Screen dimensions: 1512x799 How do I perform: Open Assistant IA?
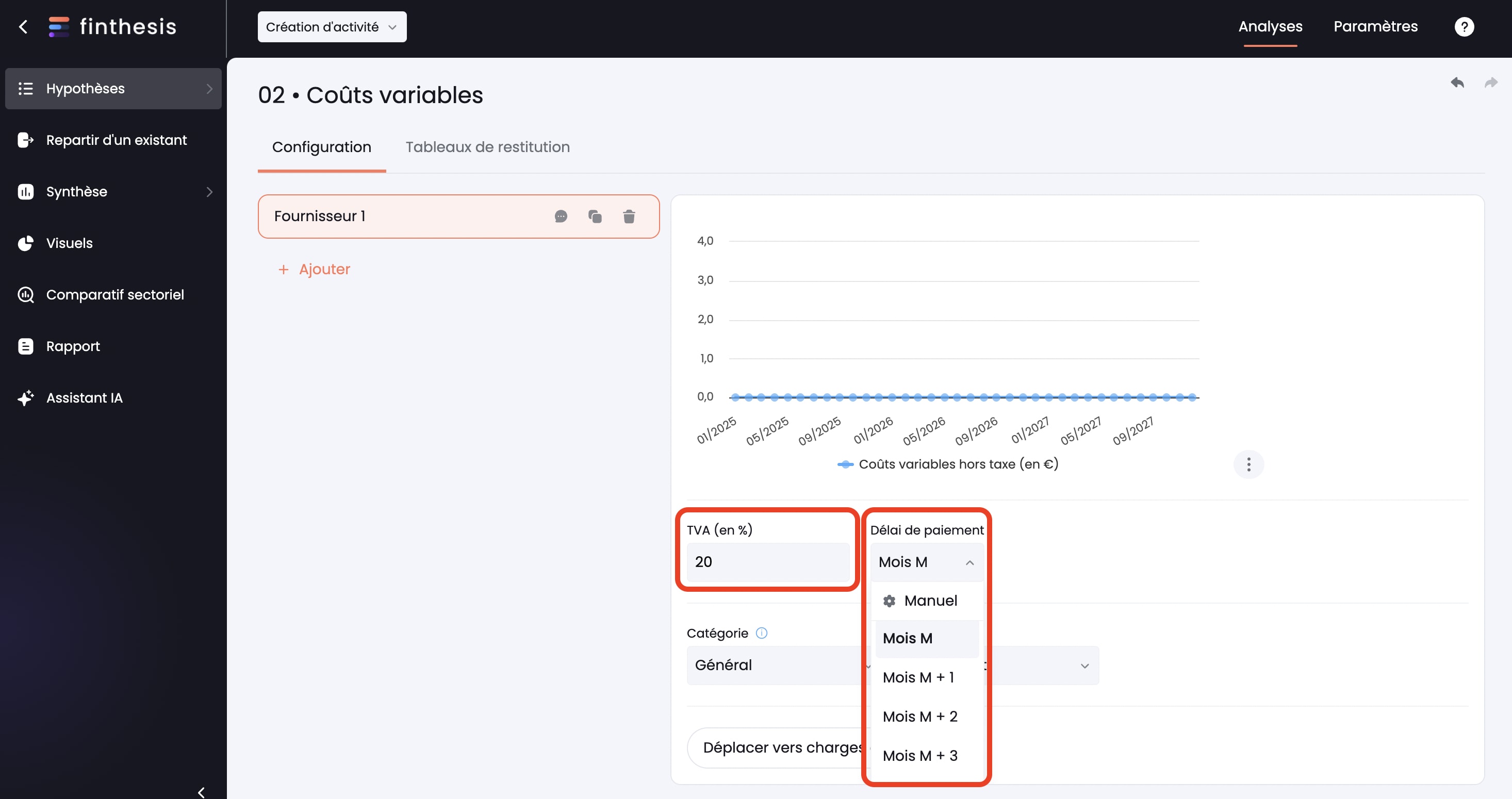pyautogui.click(x=113, y=398)
